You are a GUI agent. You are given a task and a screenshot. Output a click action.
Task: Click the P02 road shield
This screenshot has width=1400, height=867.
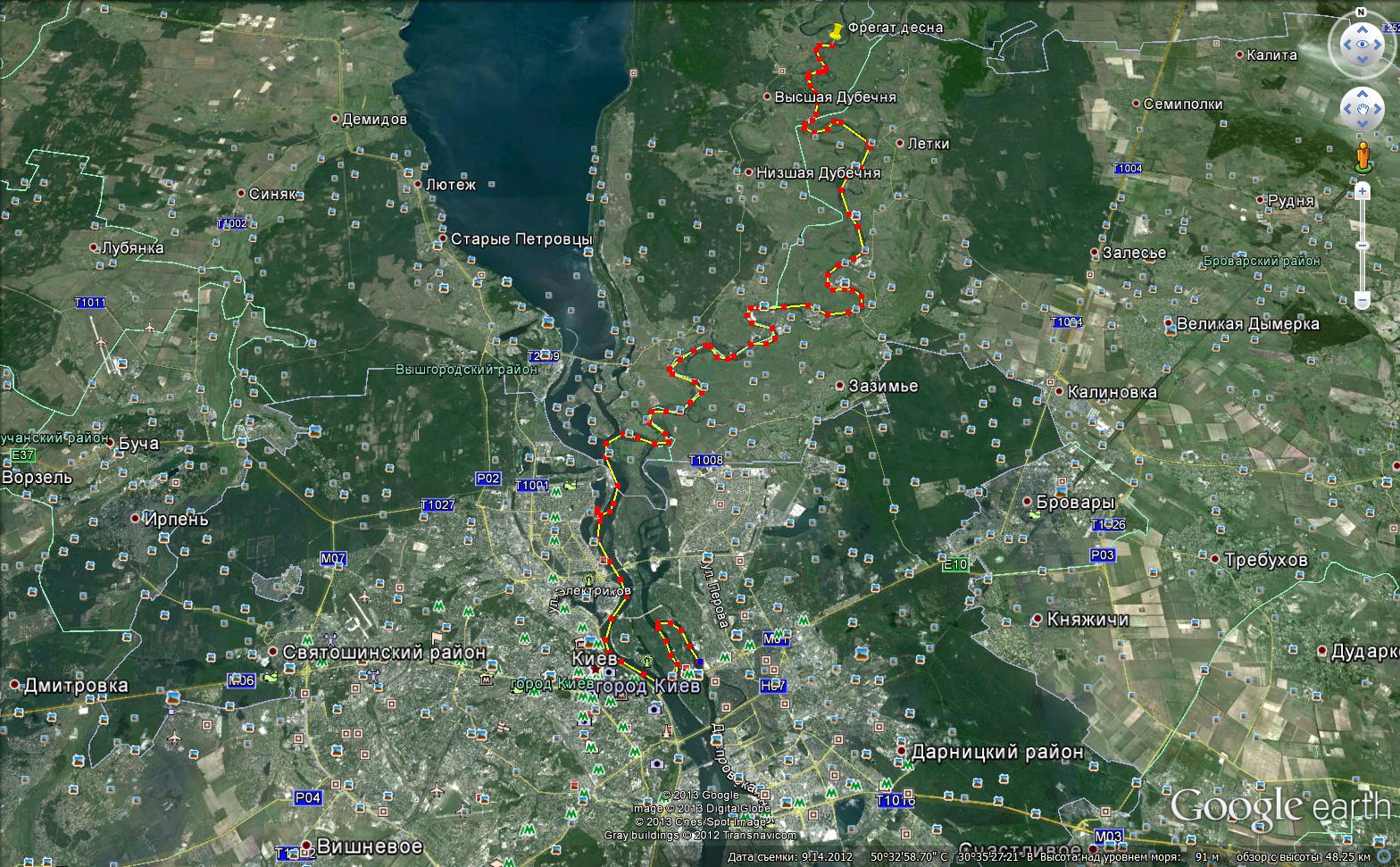click(487, 479)
